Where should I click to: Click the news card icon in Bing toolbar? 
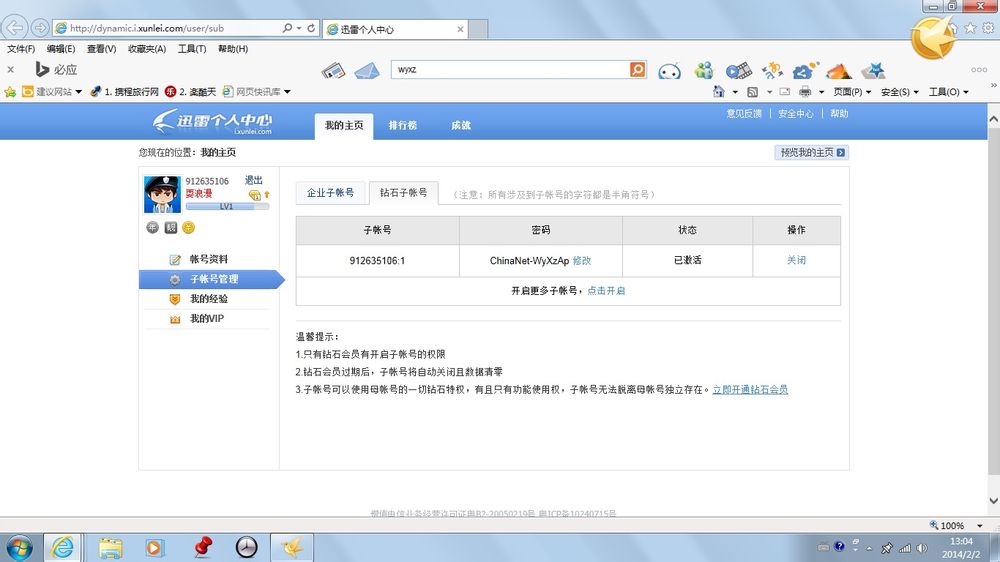pyautogui.click(x=333, y=70)
